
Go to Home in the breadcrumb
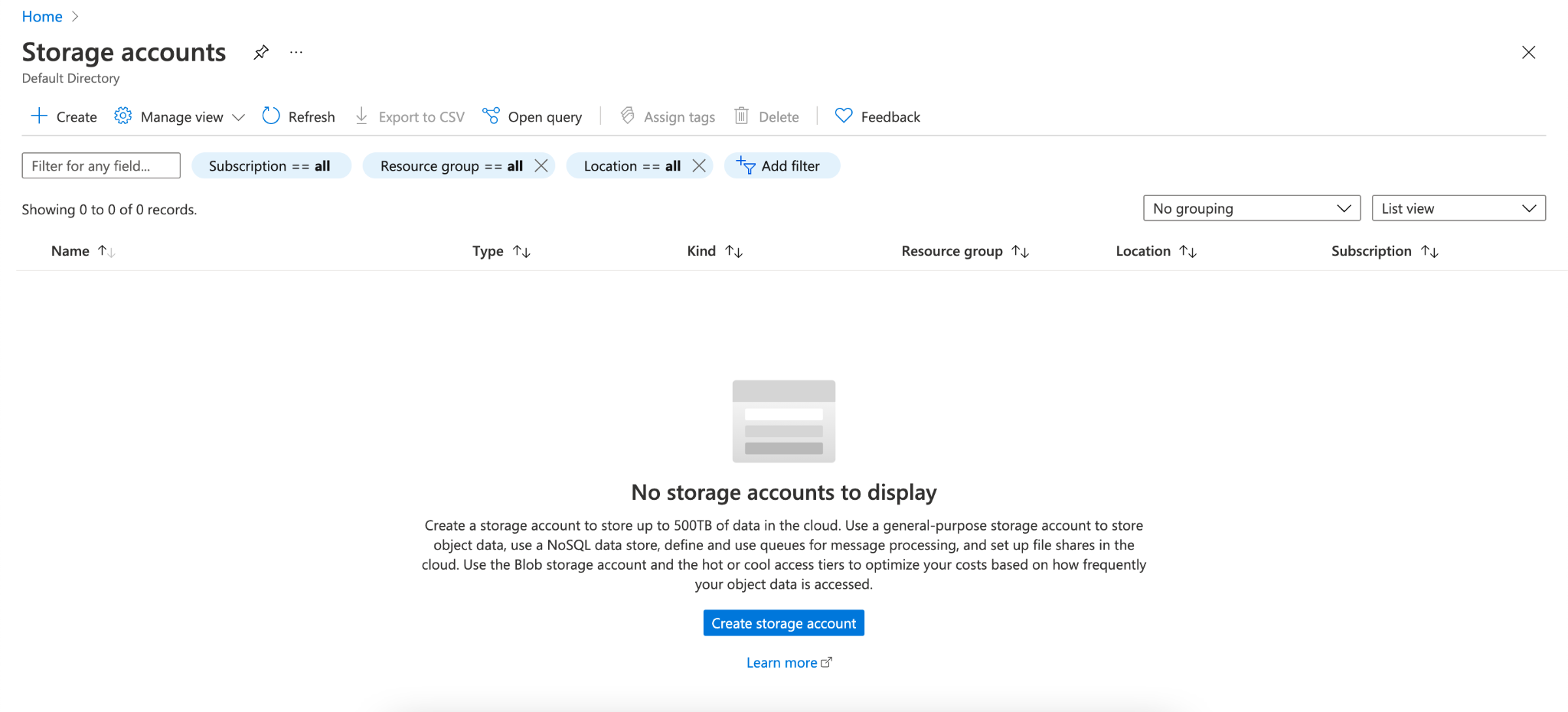coord(42,17)
